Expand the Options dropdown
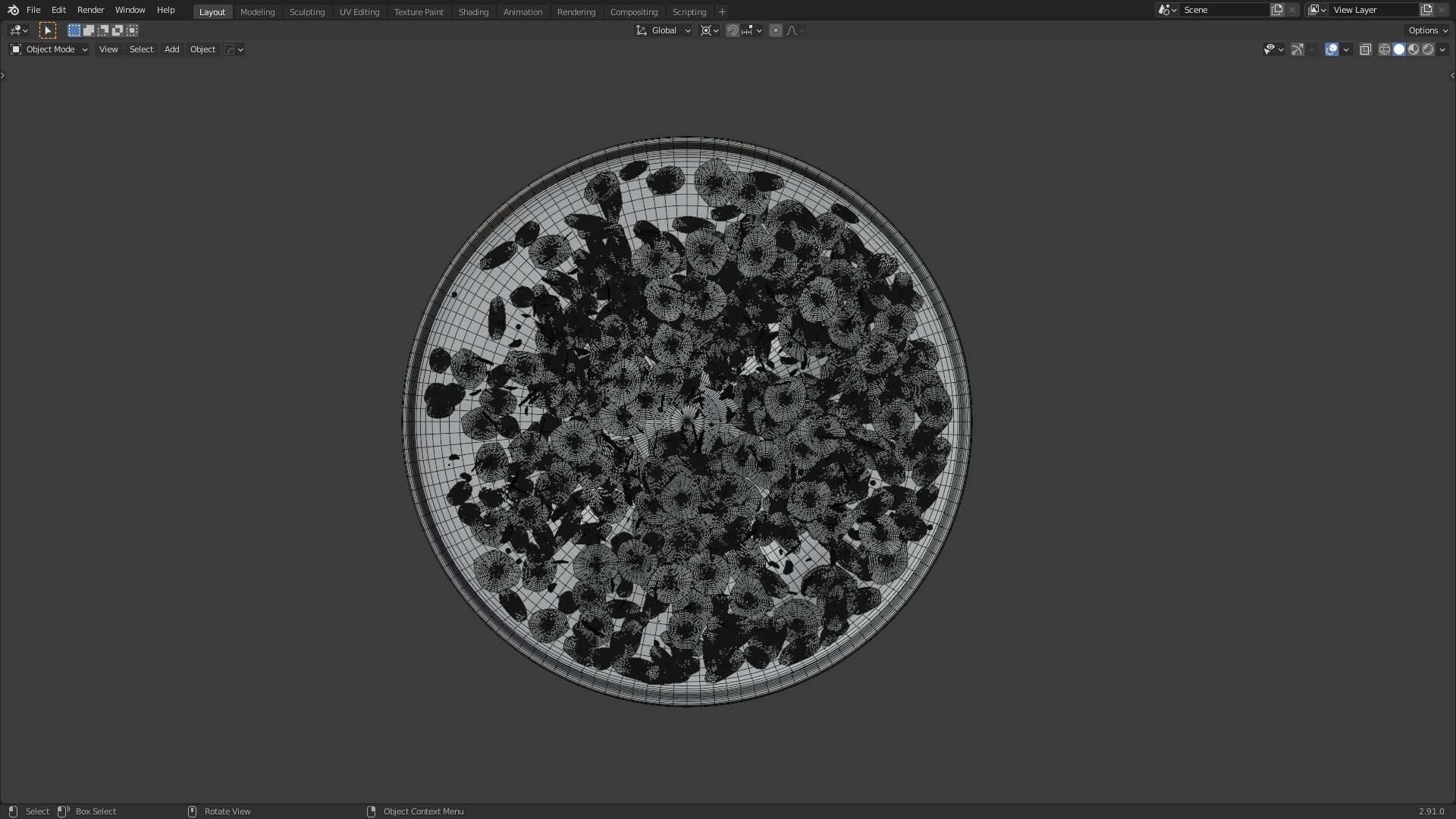Image resolution: width=1456 pixels, height=819 pixels. click(x=1428, y=30)
